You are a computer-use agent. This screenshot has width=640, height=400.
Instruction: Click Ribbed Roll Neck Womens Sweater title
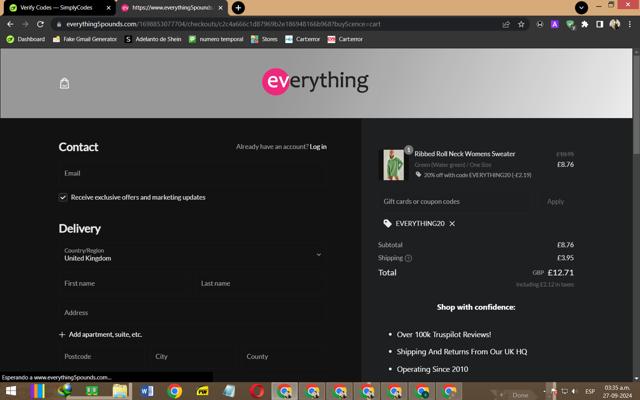[x=464, y=154]
